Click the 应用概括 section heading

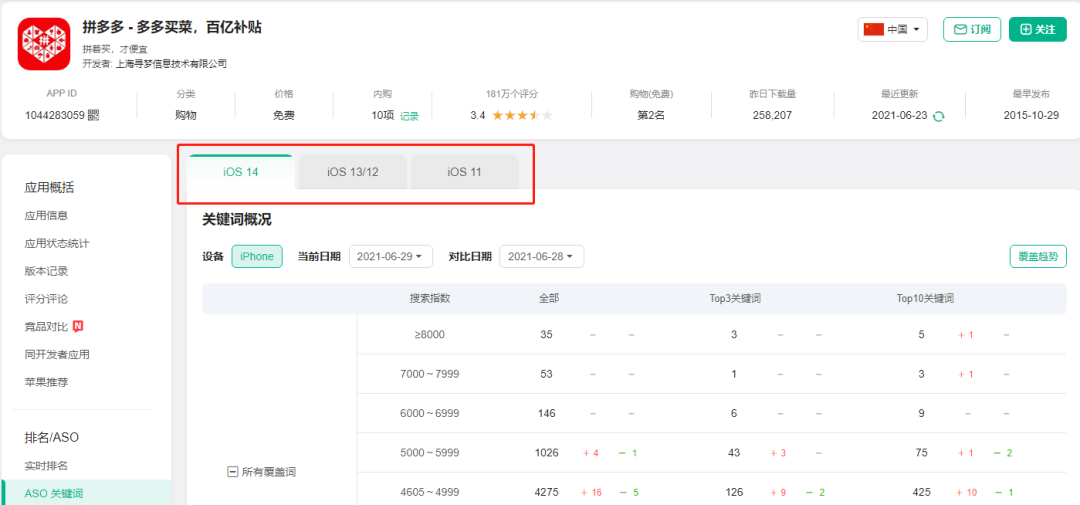[49, 187]
